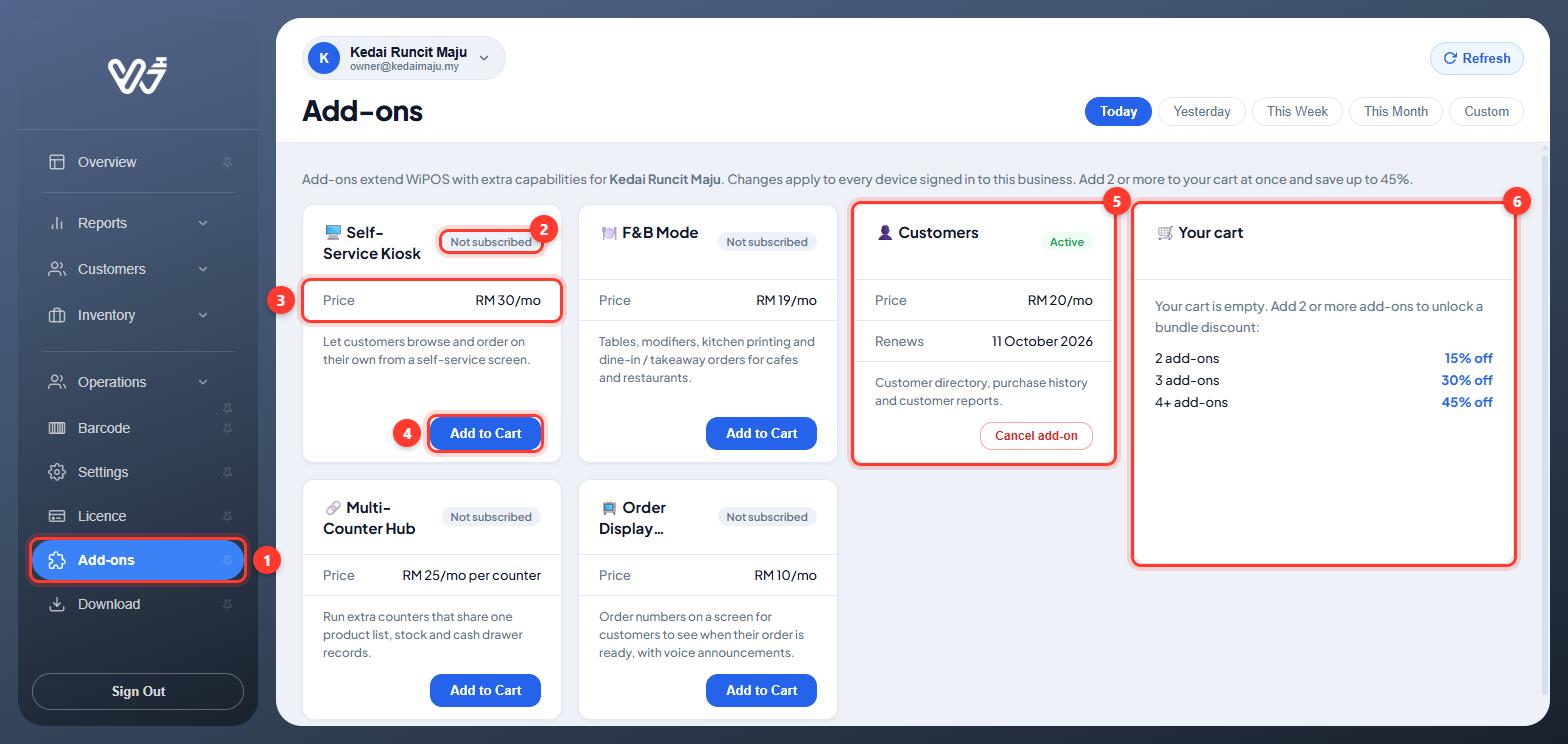The height and width of the screenshot is (744, 1568).
Task: Select the Add-ons puzzle piece icon in the sidebar
Action: (57, 560)
